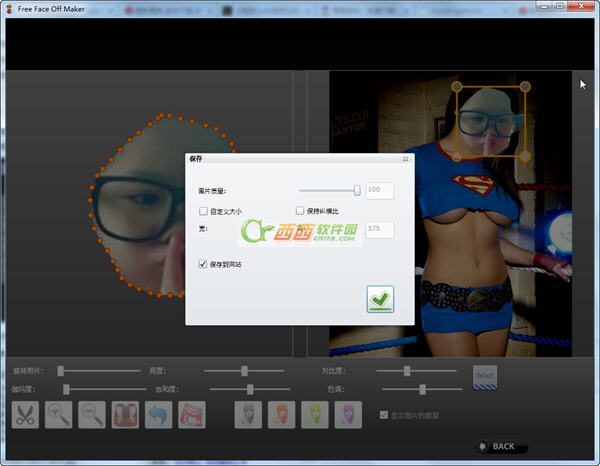Viewport: 600px width, 466px height.
Task: Click the BACK button
Action: [501, 446]
